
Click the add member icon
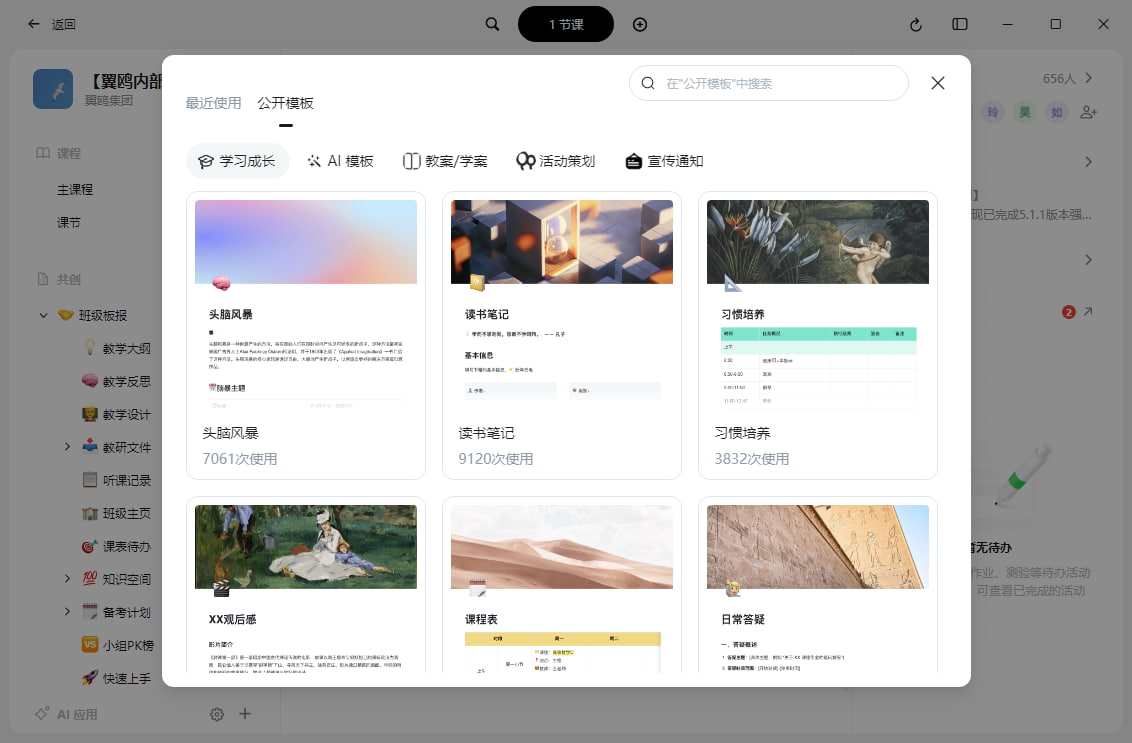pyautogui.click(x=1089, y=112)
